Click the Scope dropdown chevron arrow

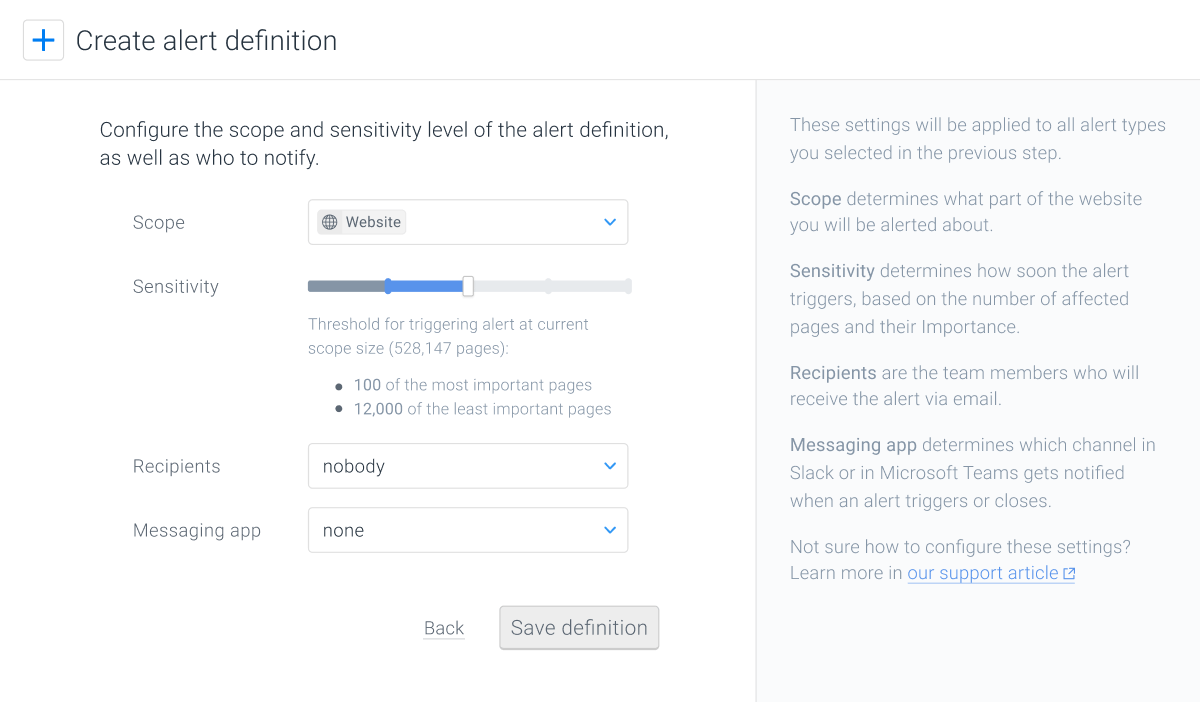610,222
